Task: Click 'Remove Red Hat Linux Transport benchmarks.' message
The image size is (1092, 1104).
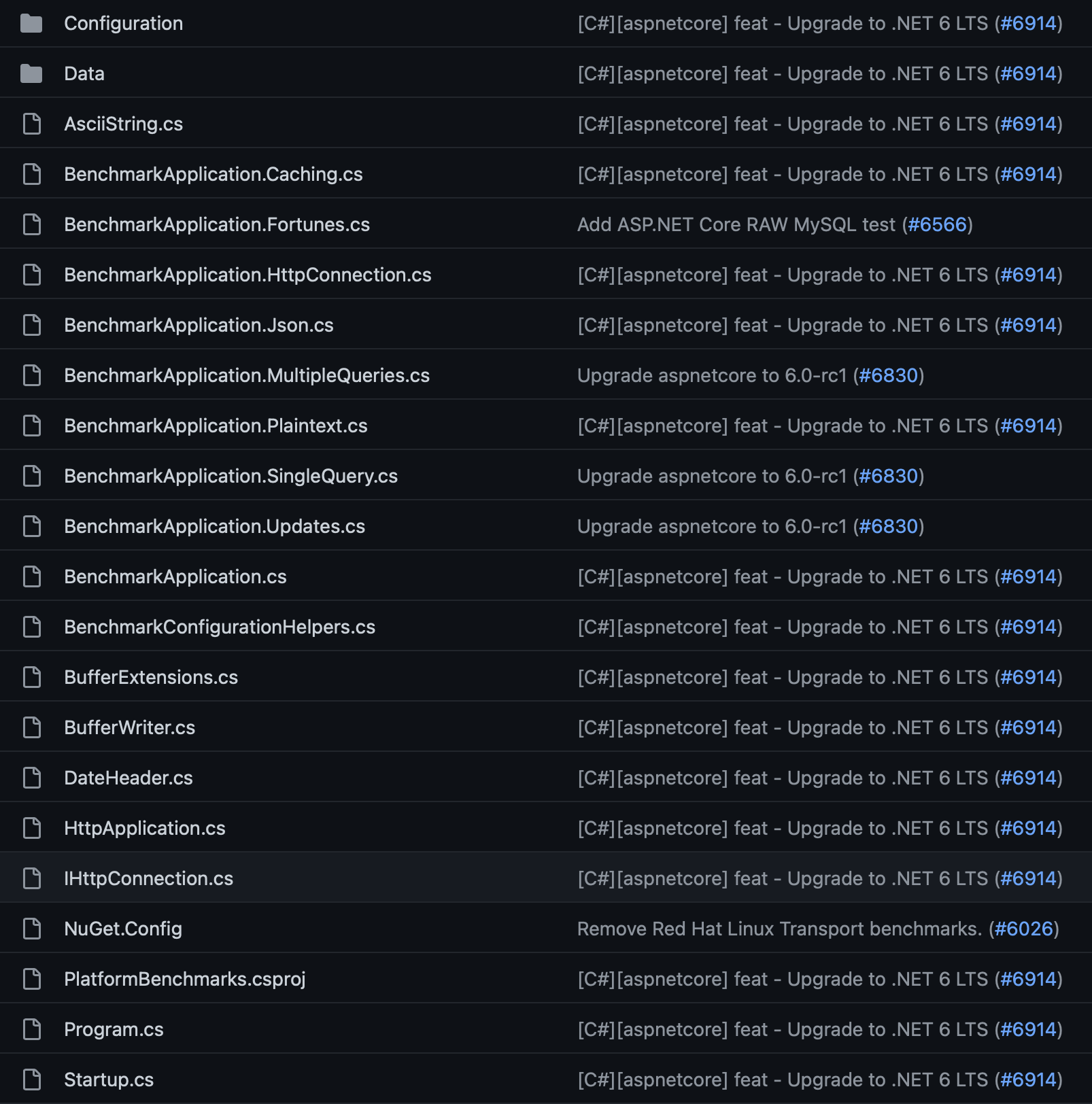Action: click(780, 929)
